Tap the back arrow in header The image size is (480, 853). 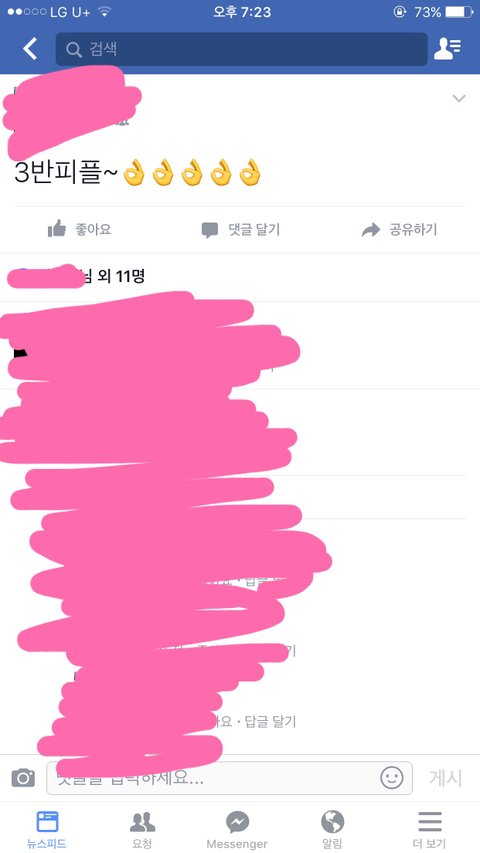tap(30, 49)
